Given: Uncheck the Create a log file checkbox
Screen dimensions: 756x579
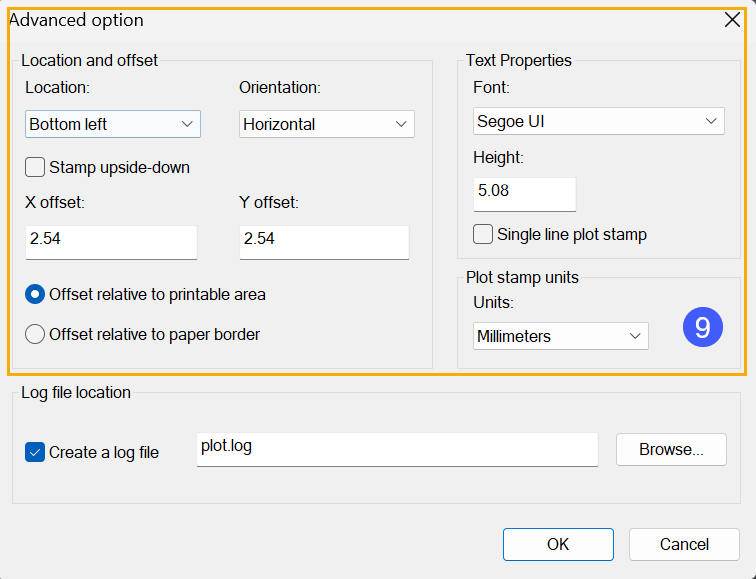Looking at the screenshot, I should [35, 452].
